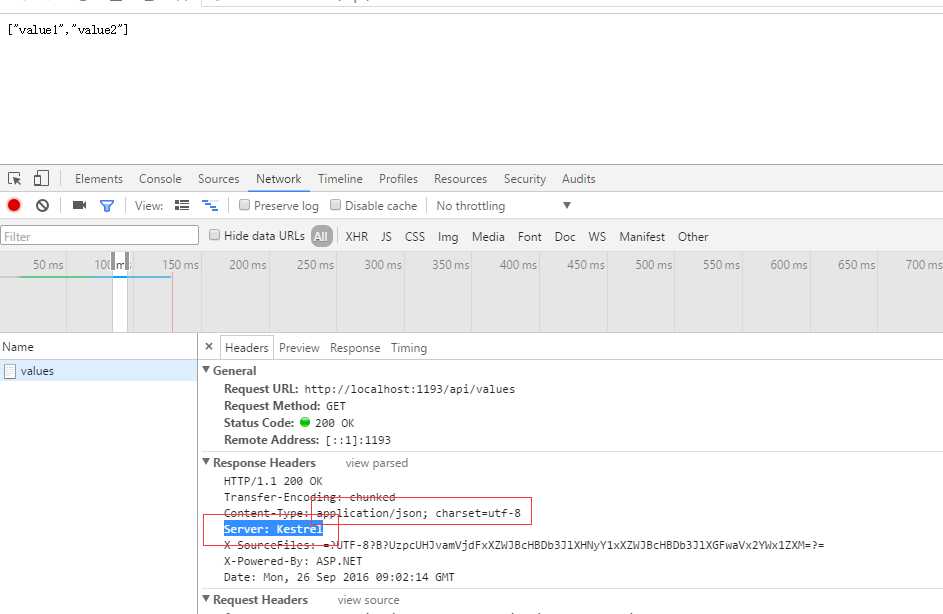
Task: Filter requests by XHR
Action: tap(357, 236)
